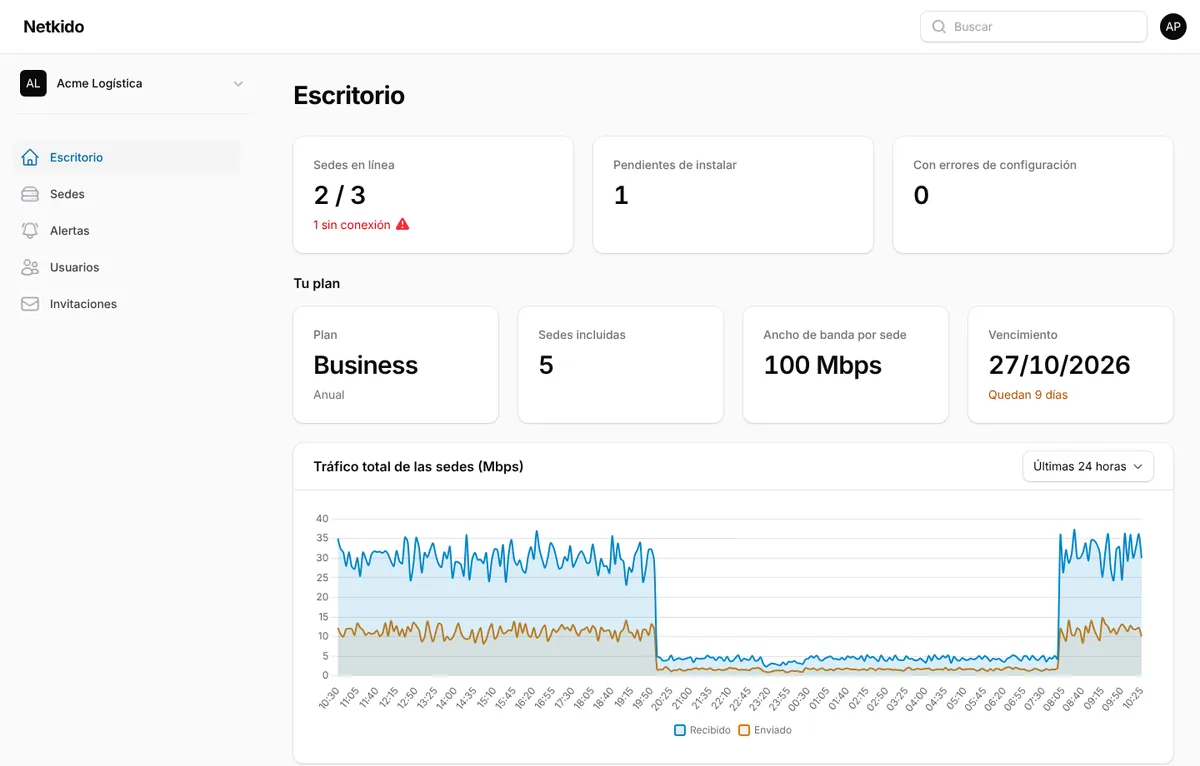Click the server icon beside Sedes
The width and height of the screenshot is (1200, 766).
click(x=30, y=194)
